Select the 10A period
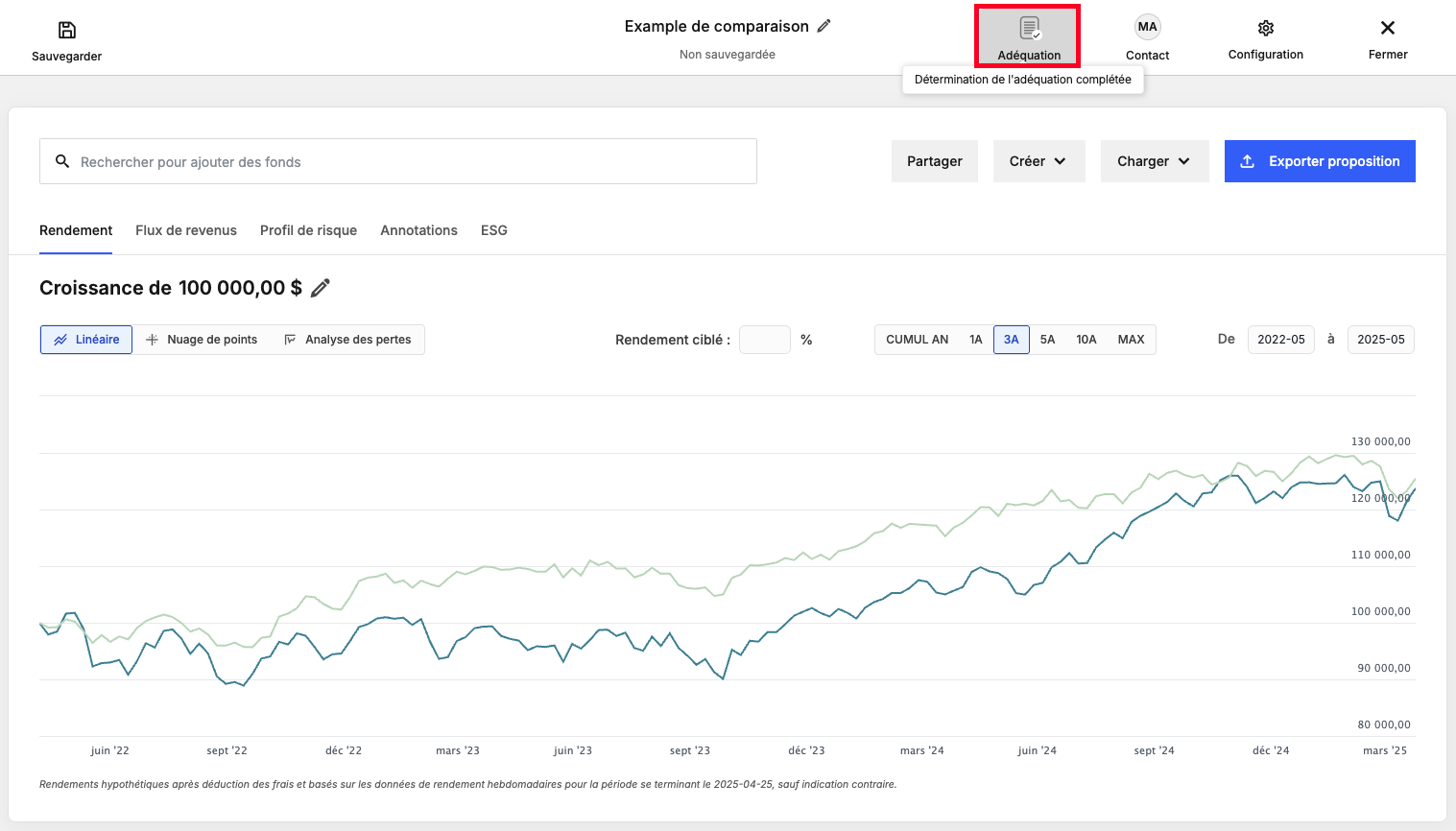 click(x=1086, y=340)
